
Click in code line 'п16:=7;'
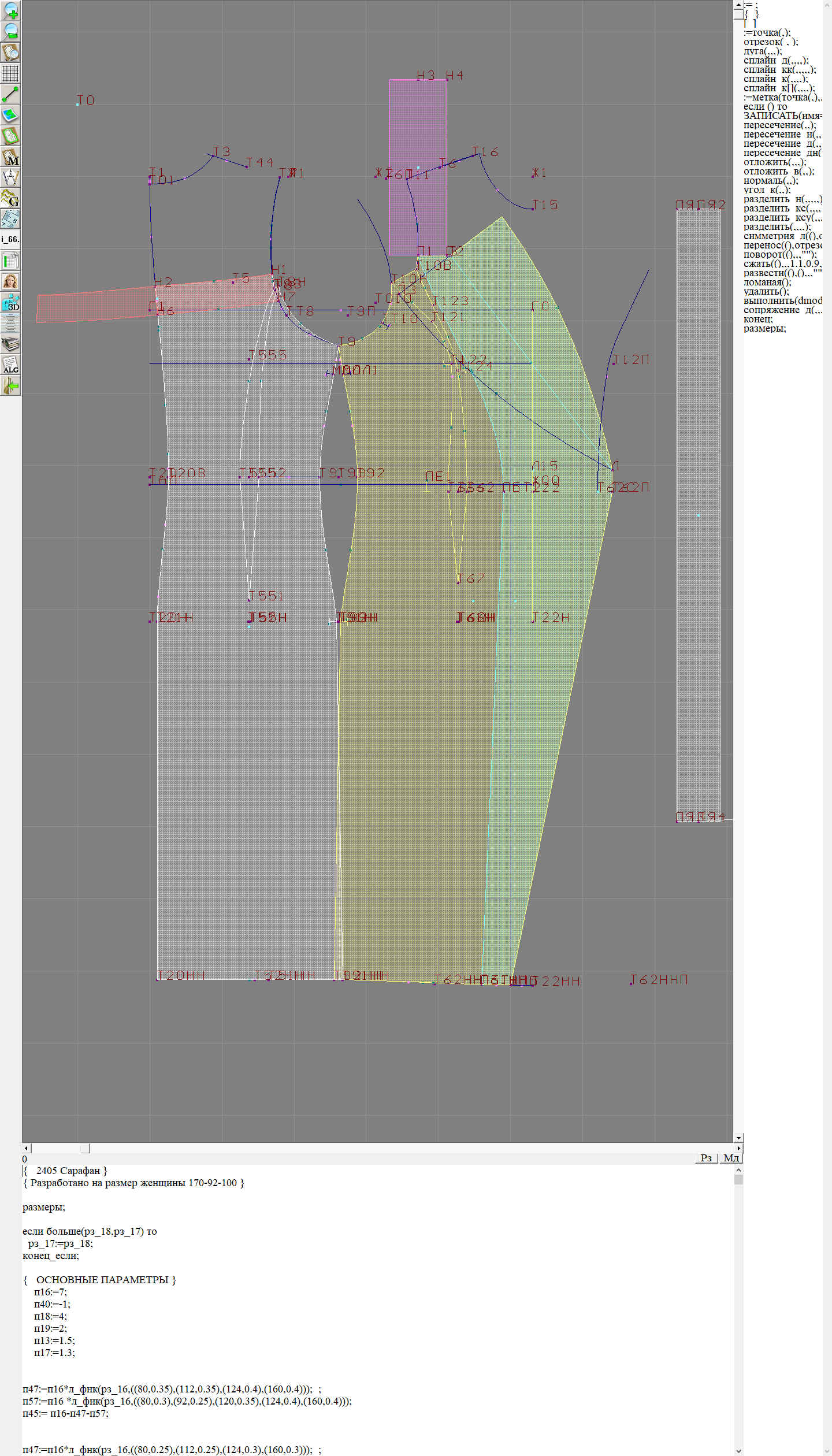pyautogui.click(x=51, y=1292)
